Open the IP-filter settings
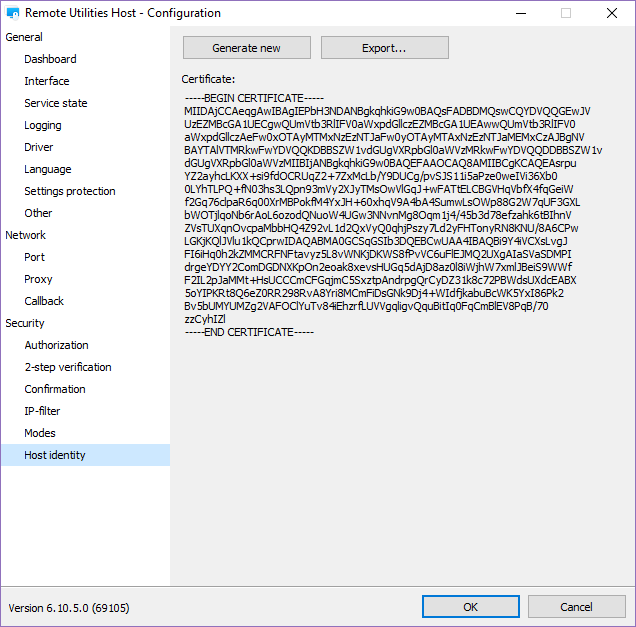The image size is (636, 627). 42,411
